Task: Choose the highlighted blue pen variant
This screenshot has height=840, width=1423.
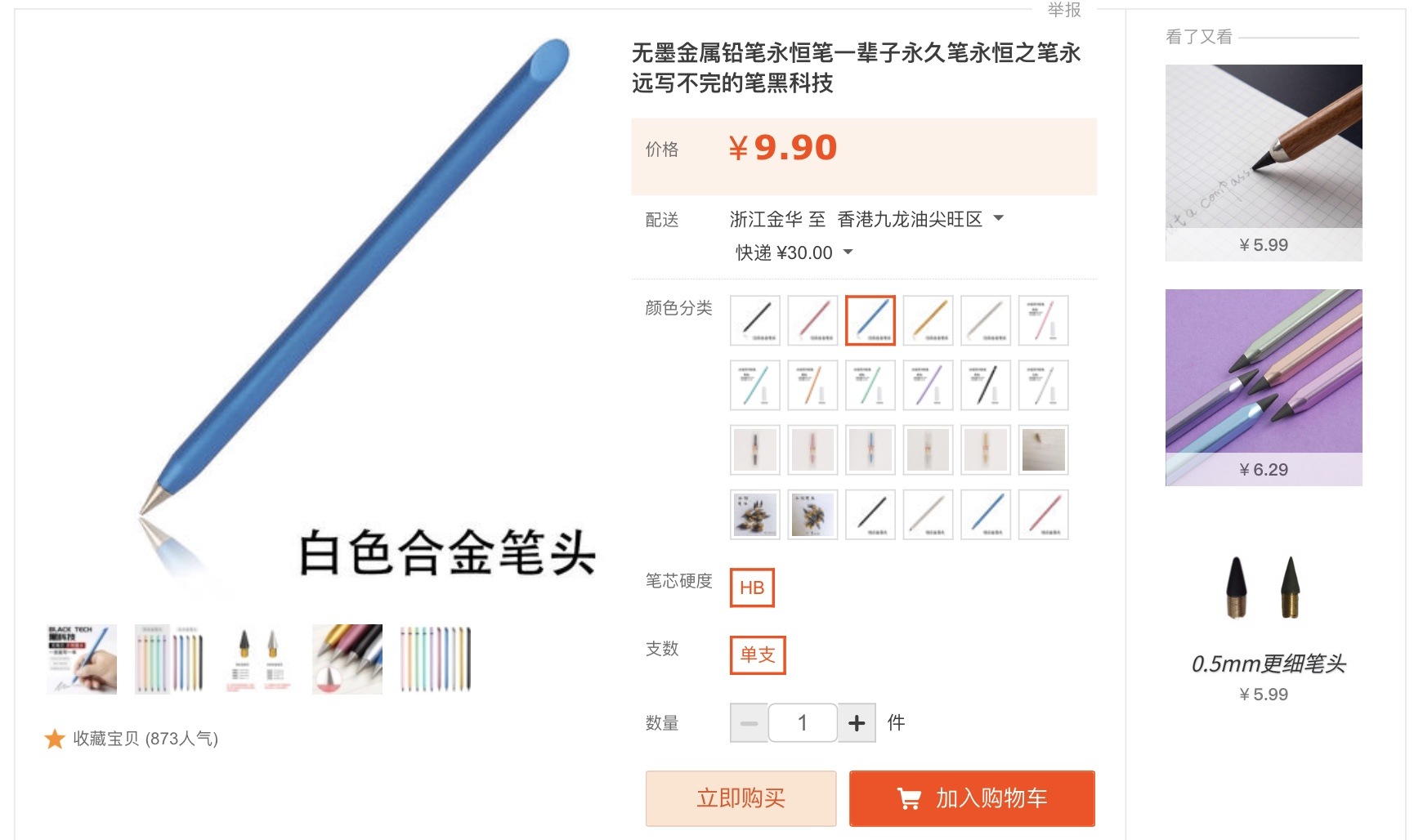Action: pyautogui.click(x=870, y=320)
